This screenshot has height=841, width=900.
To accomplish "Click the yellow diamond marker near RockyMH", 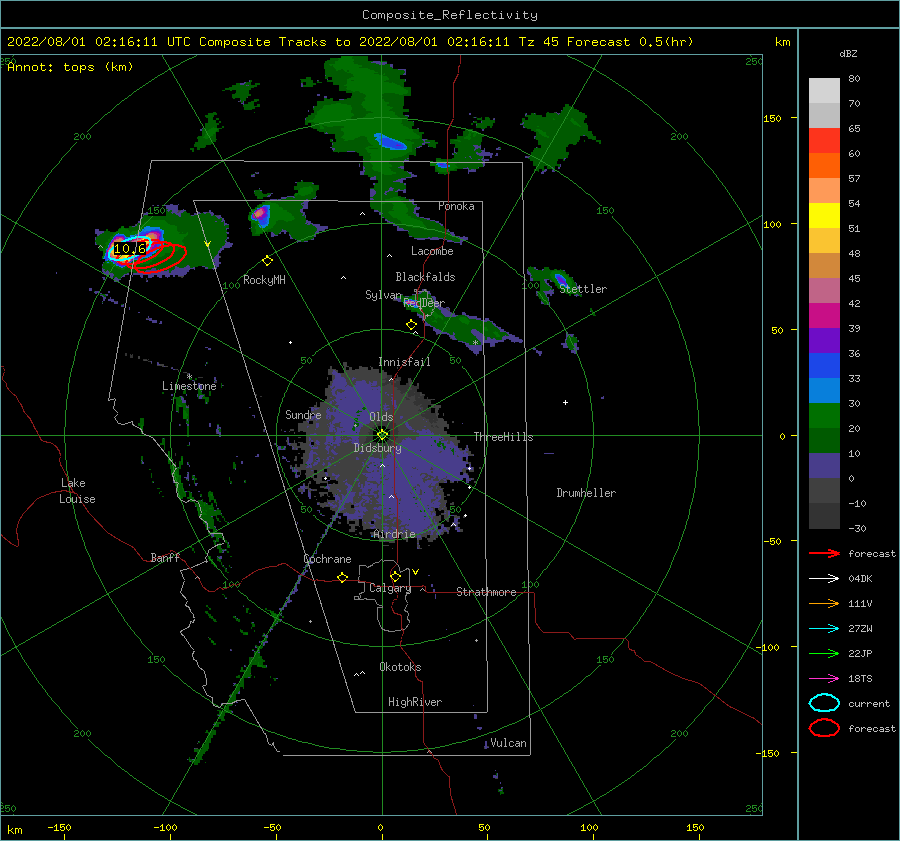I will pyautogui.click(x=267, y=261).
